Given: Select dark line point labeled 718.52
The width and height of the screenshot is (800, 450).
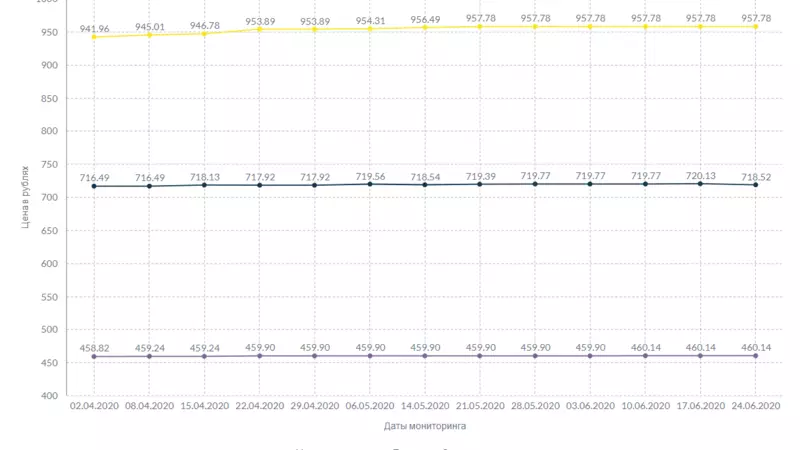Looking at the screenshot, I should [756, 185].
